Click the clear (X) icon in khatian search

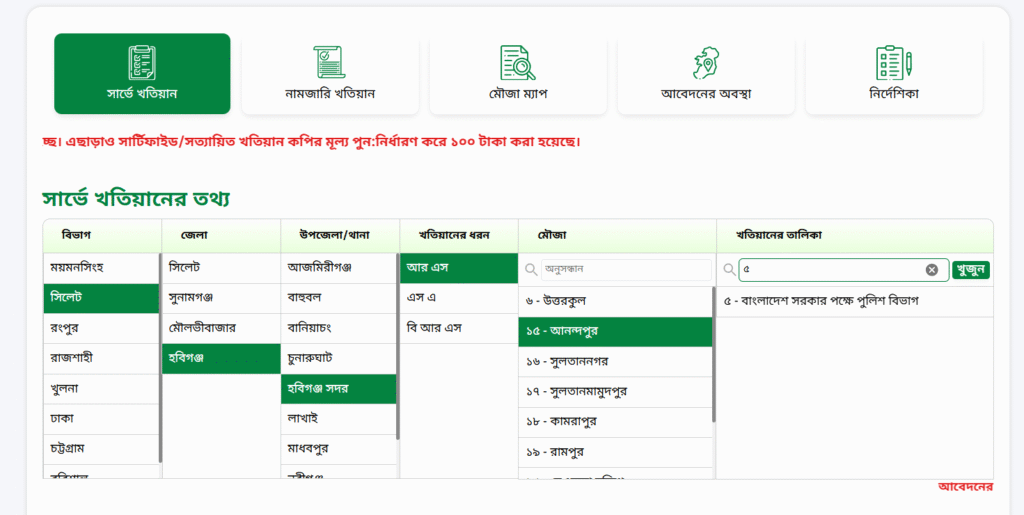[x=931, y=270]
